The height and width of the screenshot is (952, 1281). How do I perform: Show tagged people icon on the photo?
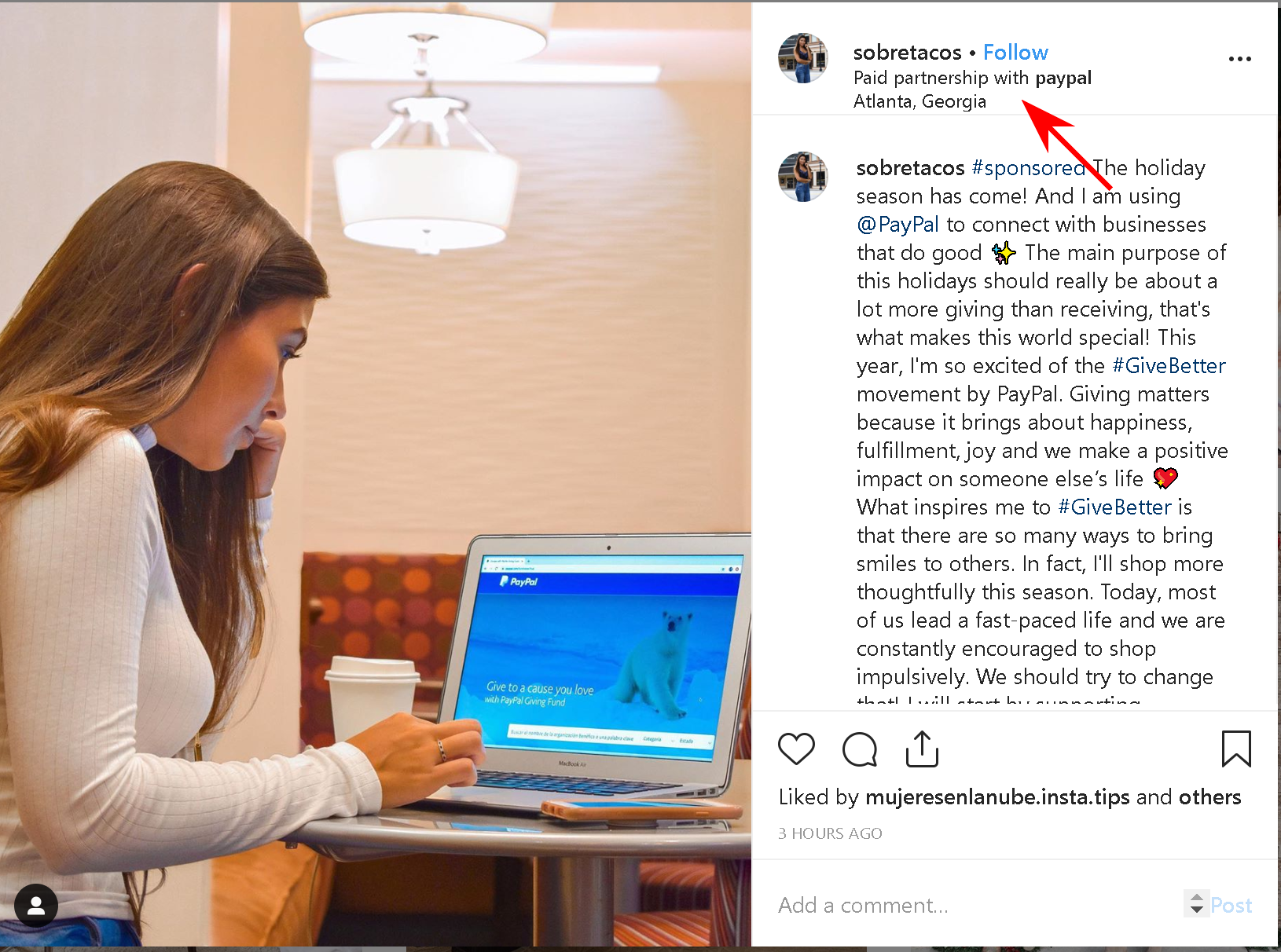(x=36, y=906)
